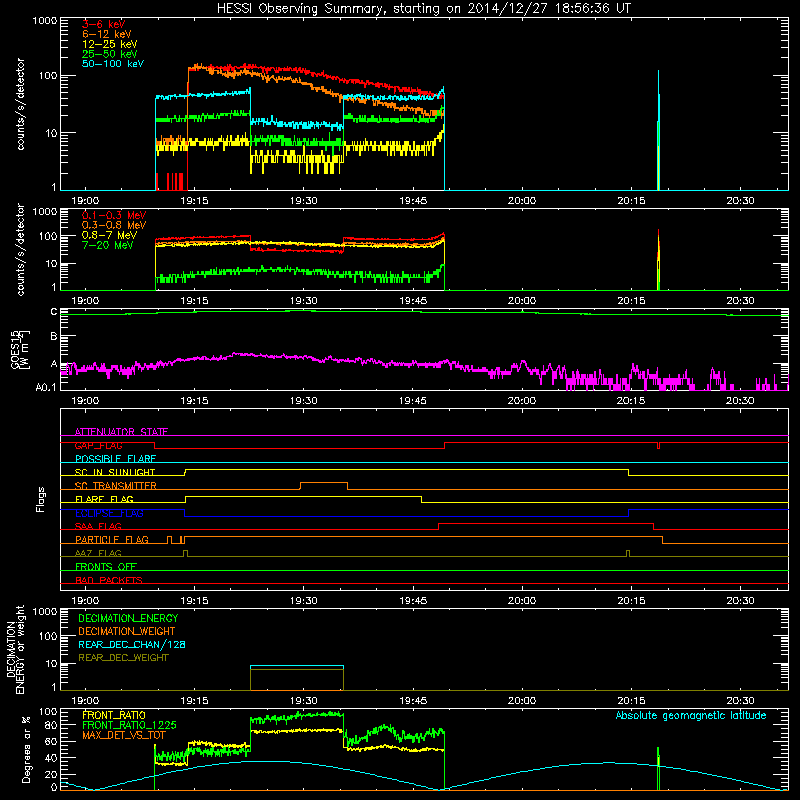
Task: Pick the SAA_FLAG label
Action: pos(98,526)
